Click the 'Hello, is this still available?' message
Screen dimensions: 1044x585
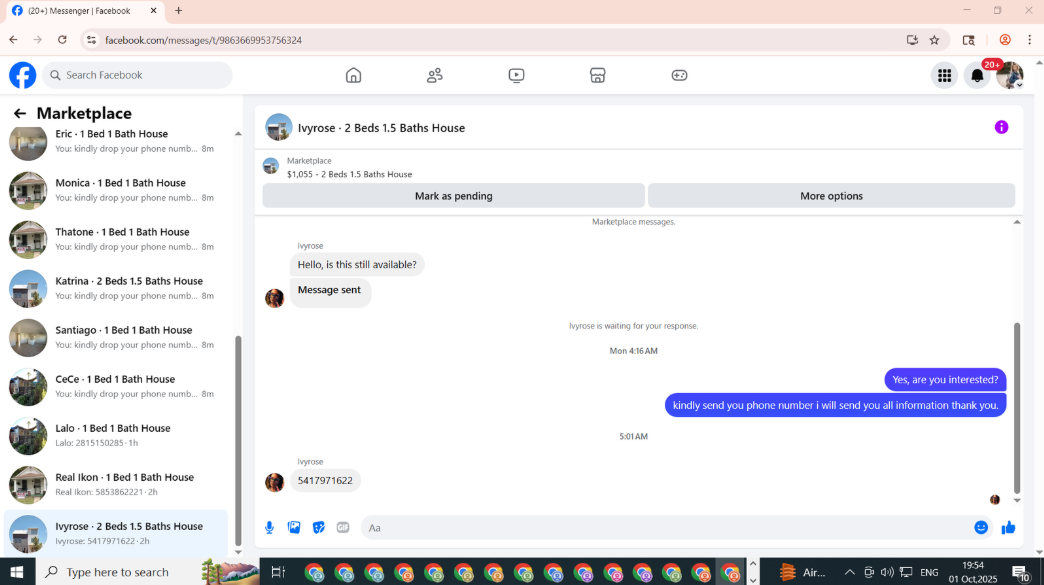click(x=357, y=264)
